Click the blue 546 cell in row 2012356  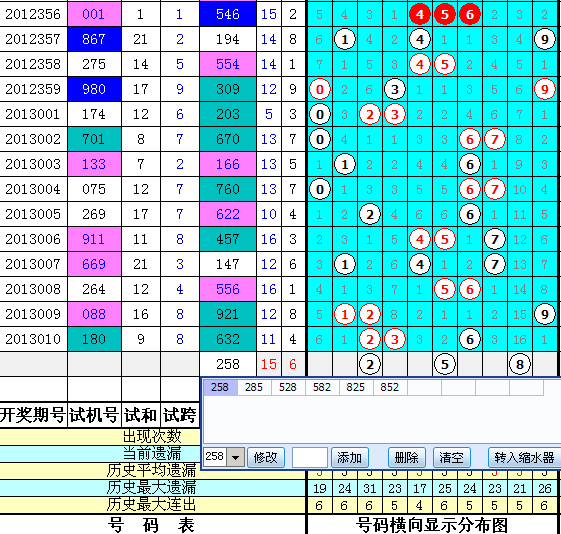[x=228, y=14]
